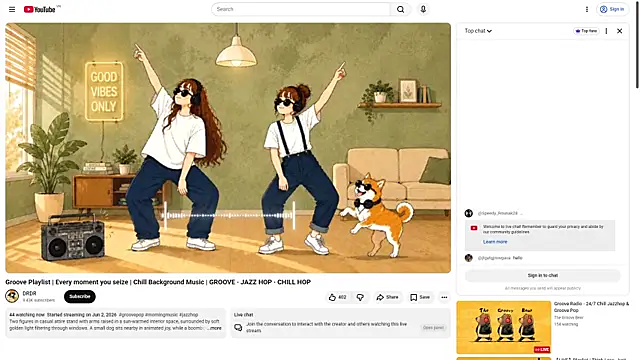The height and width of the screenshot is (360, 640).
Task: Open the #jazzhop hashtag
Action: pyautogui.click(x=188, y=315)
